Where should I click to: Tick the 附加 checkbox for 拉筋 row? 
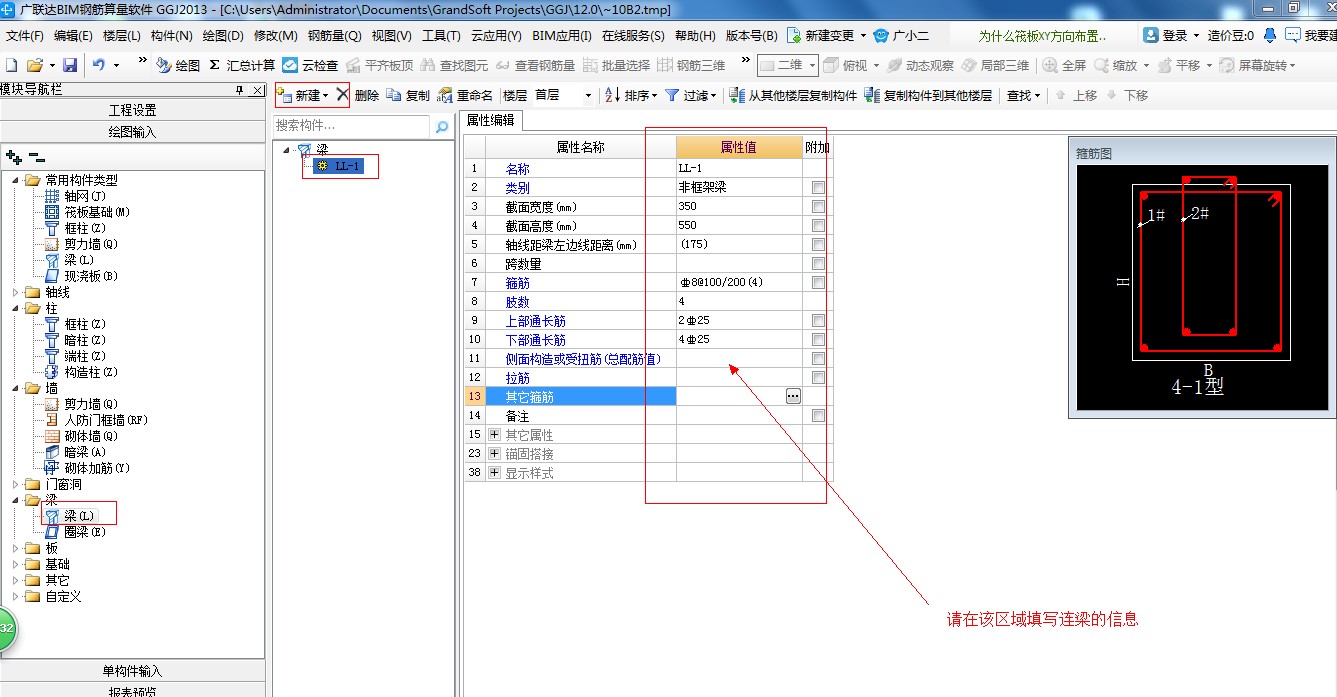click(x=819, y=378)
